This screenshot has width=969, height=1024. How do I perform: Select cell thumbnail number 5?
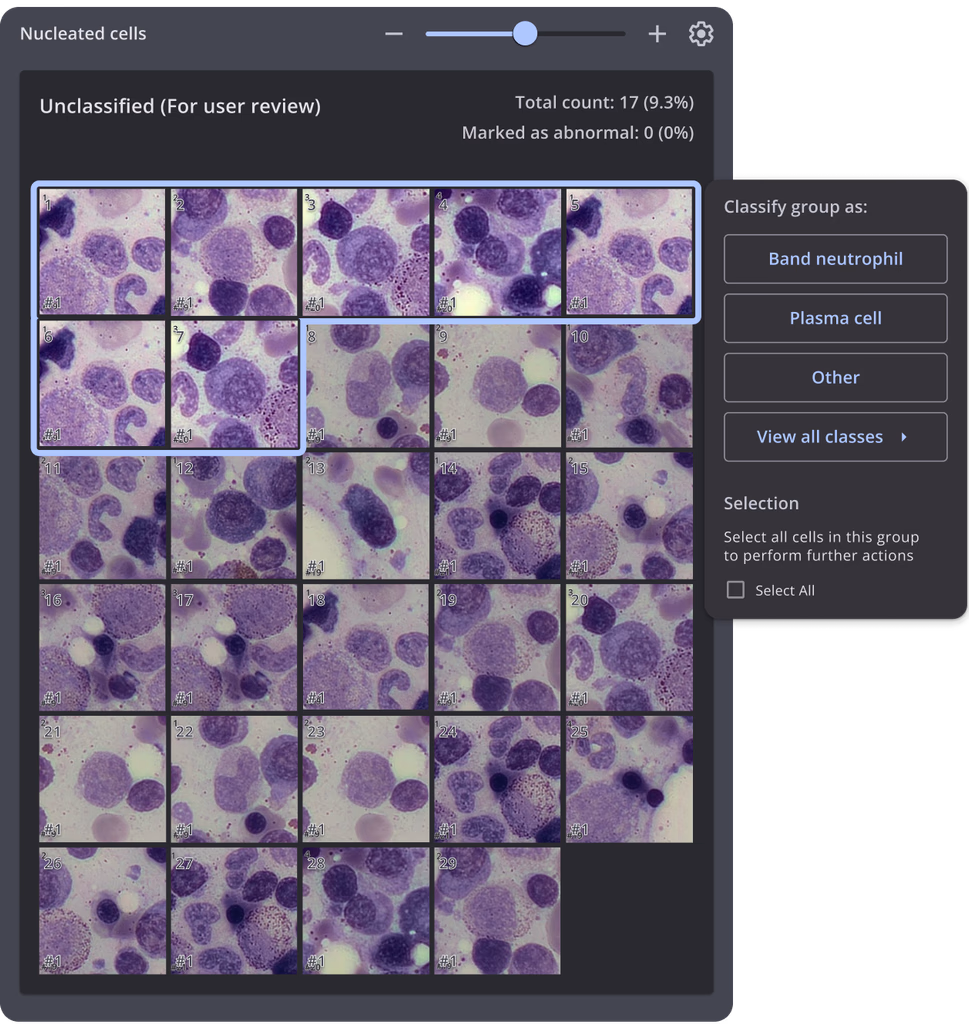click(x=629, y=252)
